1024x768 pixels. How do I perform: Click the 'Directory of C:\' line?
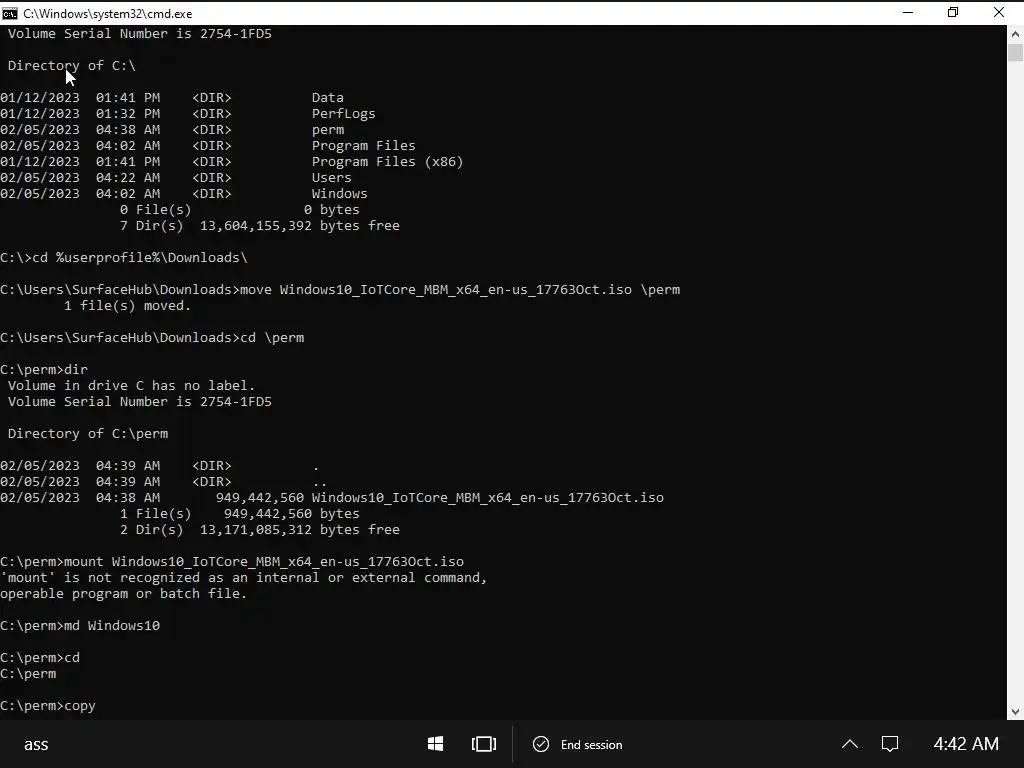pos(72,65)
